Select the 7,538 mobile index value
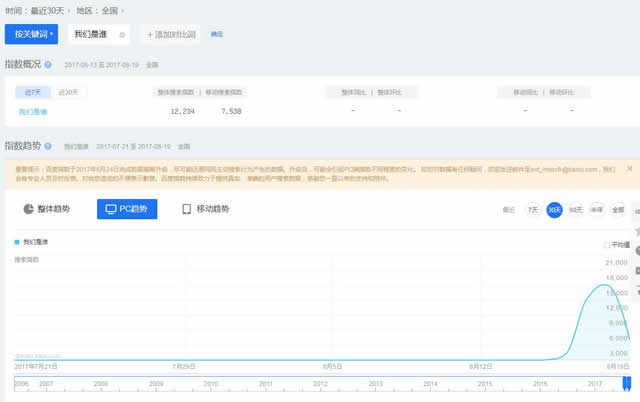This screenshot has width=640, height=402. (x=231, y=111)
